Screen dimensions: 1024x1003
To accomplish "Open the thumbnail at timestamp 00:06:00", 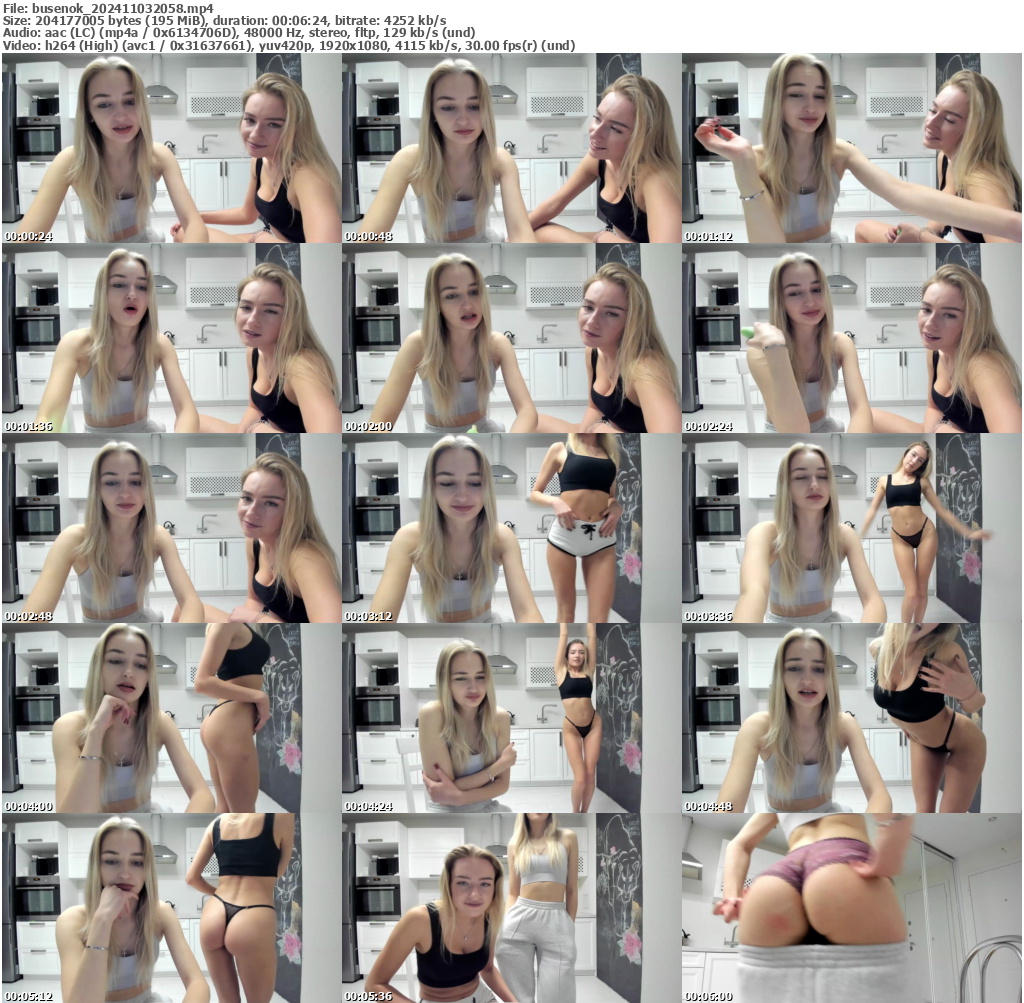I will click(851, 908).
